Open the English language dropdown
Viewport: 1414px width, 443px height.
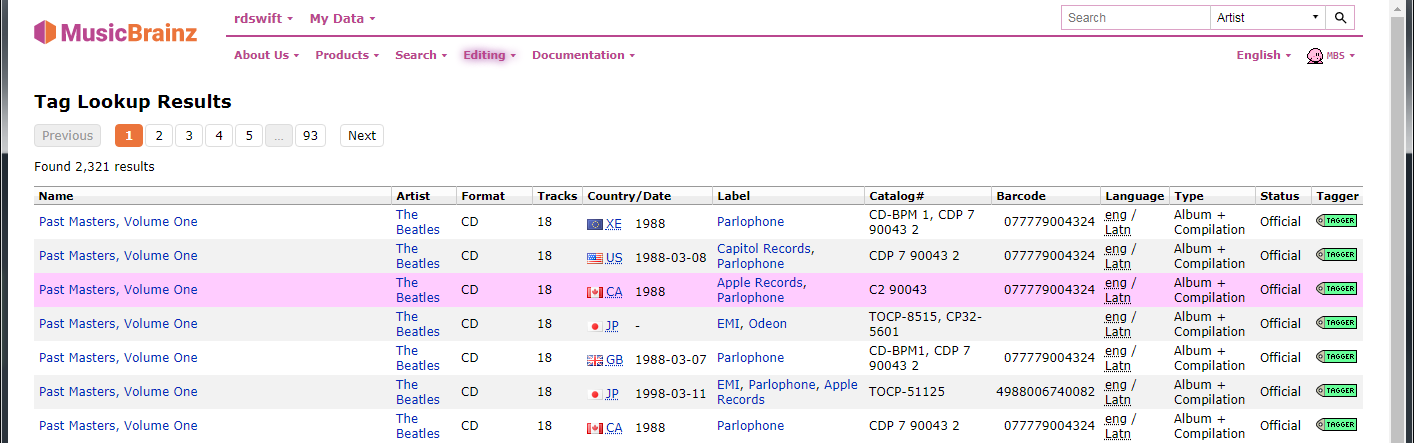coord(1263,55)
